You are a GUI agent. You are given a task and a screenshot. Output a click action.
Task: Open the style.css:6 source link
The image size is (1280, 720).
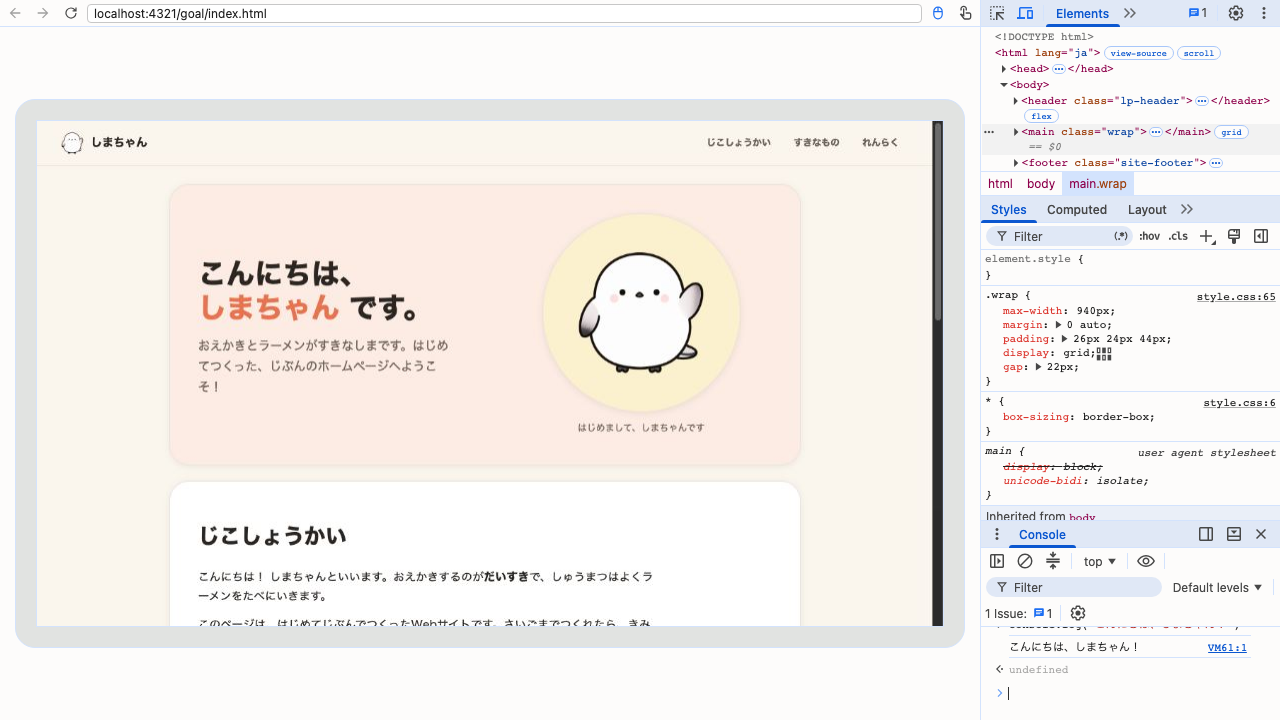1239,403
